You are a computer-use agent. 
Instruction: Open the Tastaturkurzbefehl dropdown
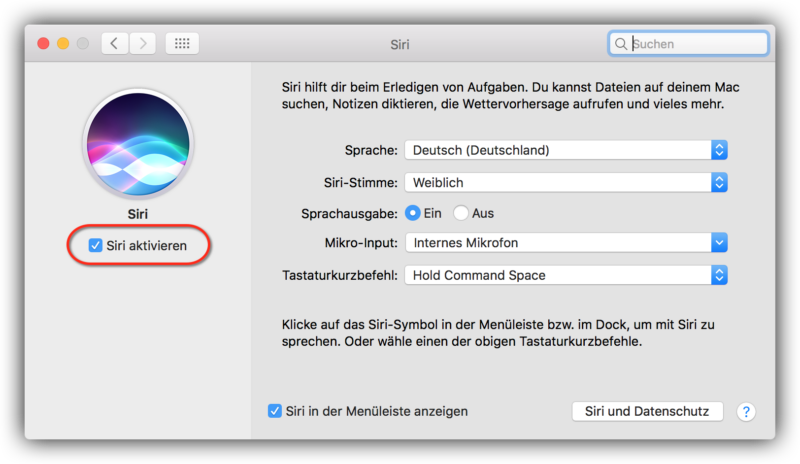566,275
